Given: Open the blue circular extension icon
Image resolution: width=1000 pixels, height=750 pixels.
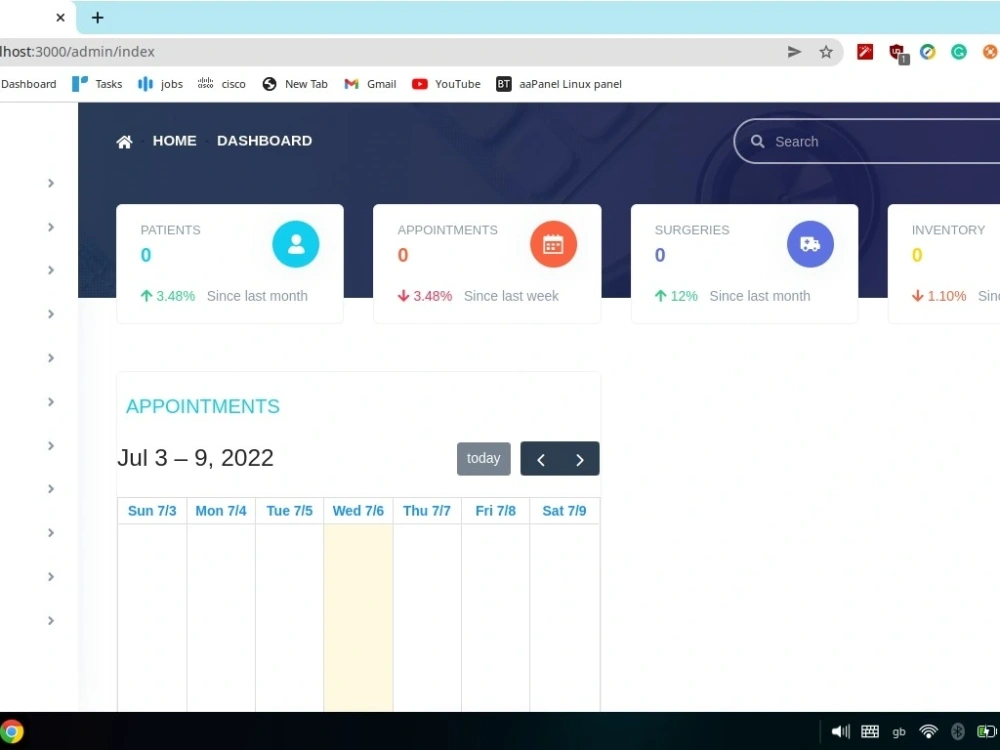Looking at the screenshot, I should tap(927, 52).
